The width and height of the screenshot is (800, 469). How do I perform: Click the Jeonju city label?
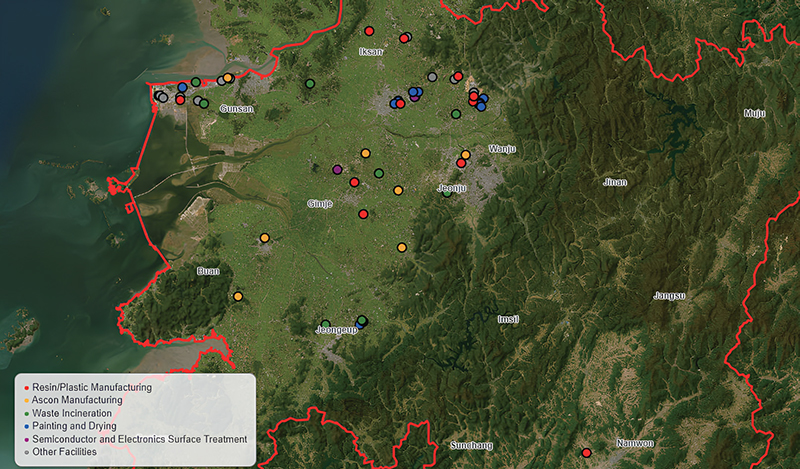point(452,188)
